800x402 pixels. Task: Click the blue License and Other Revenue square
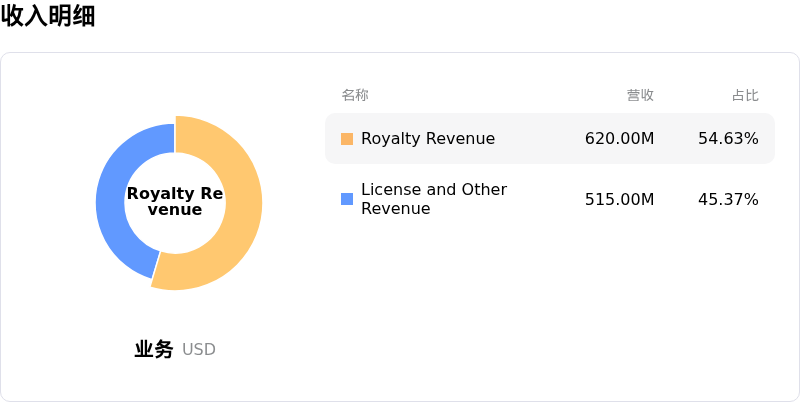(347, 199)
